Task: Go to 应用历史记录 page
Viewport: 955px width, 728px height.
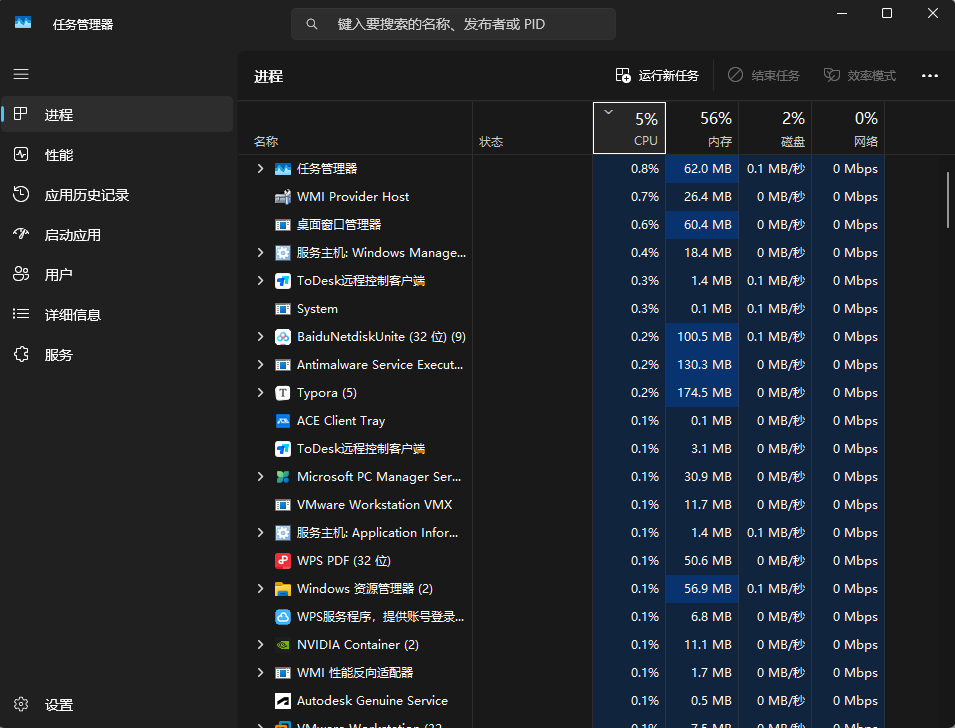Action: click(x=117, y=194)
